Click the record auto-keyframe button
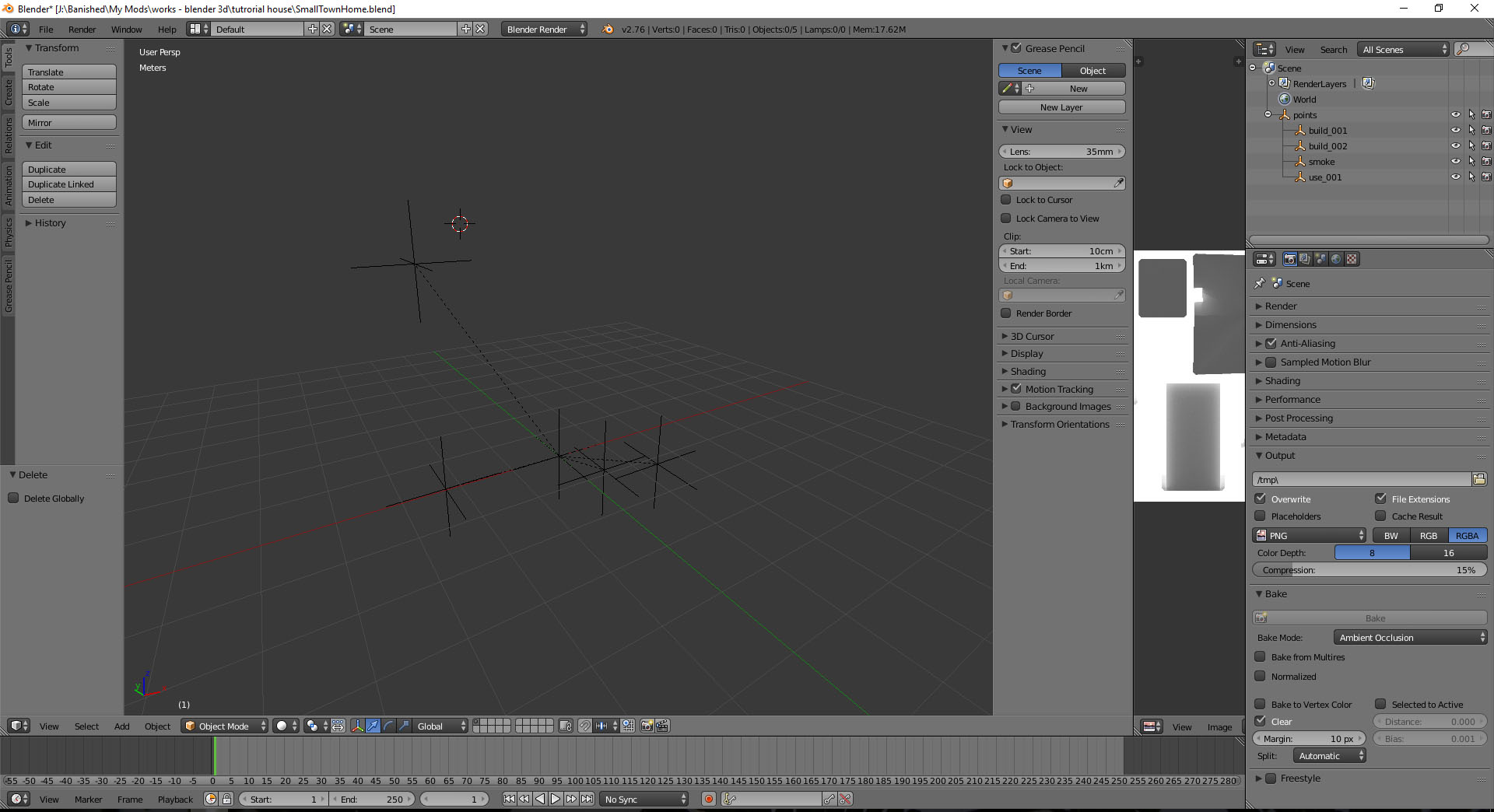The height and width of the screenshot is (812, 1494). (708, 799)
